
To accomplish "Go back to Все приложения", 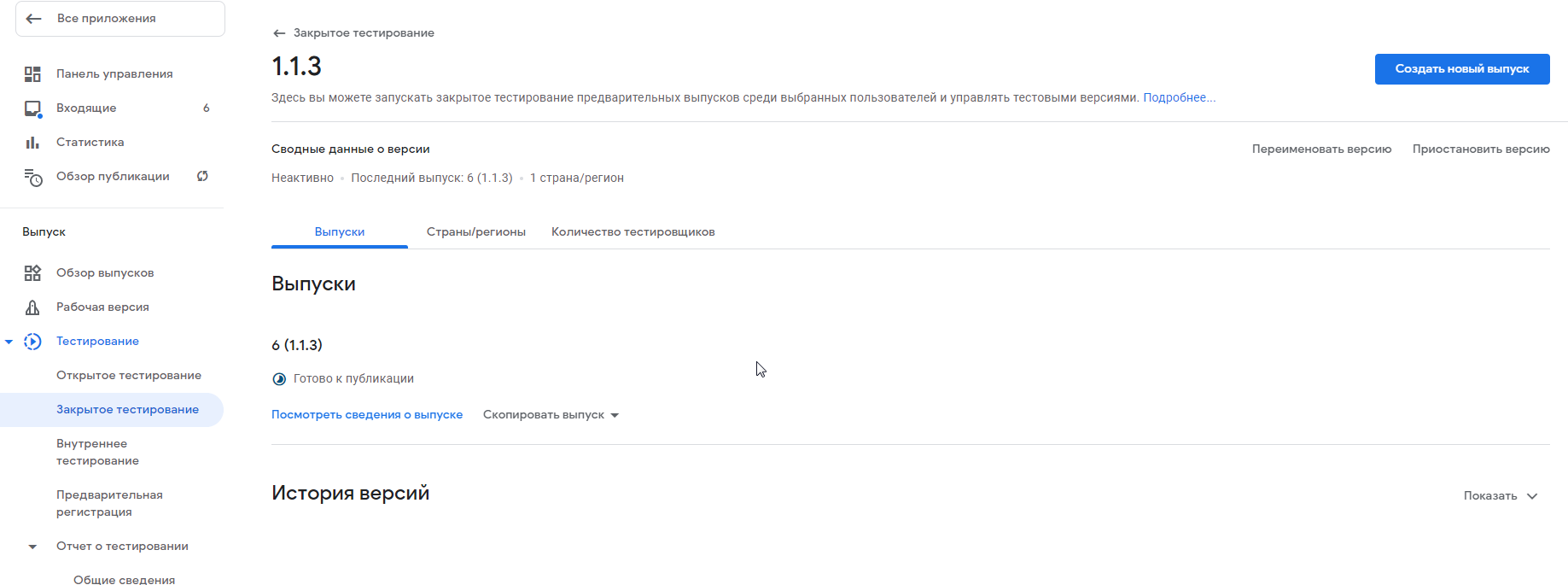I will (x=120, y=19).
